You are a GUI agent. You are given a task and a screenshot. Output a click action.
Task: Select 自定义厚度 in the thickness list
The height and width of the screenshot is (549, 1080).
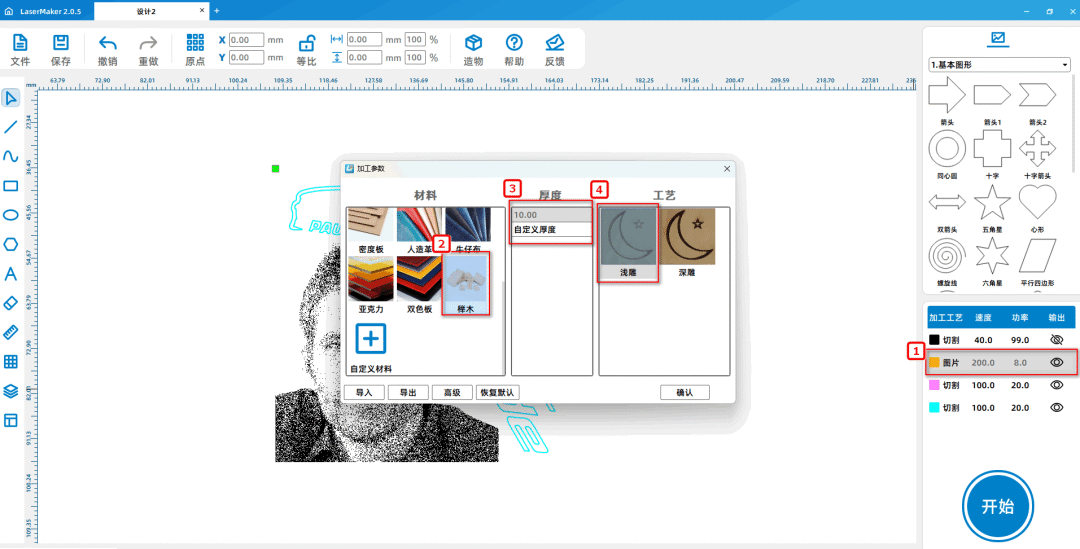point(550,230)
